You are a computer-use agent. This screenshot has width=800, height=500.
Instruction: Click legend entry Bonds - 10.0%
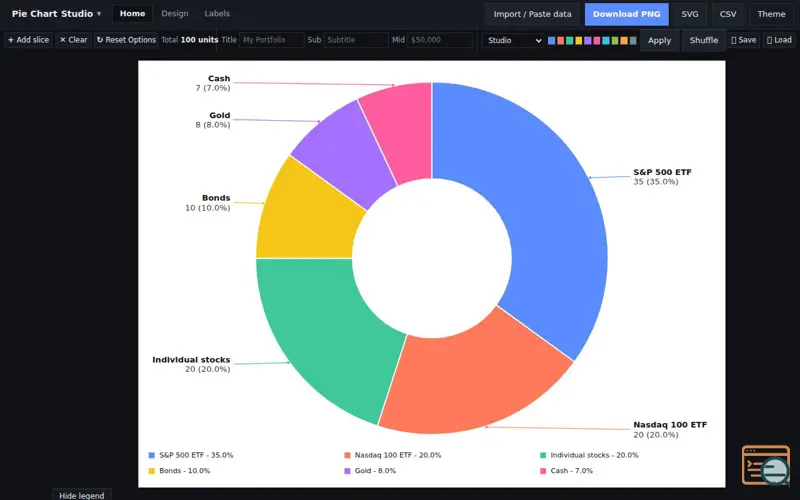tap(179, 471)
